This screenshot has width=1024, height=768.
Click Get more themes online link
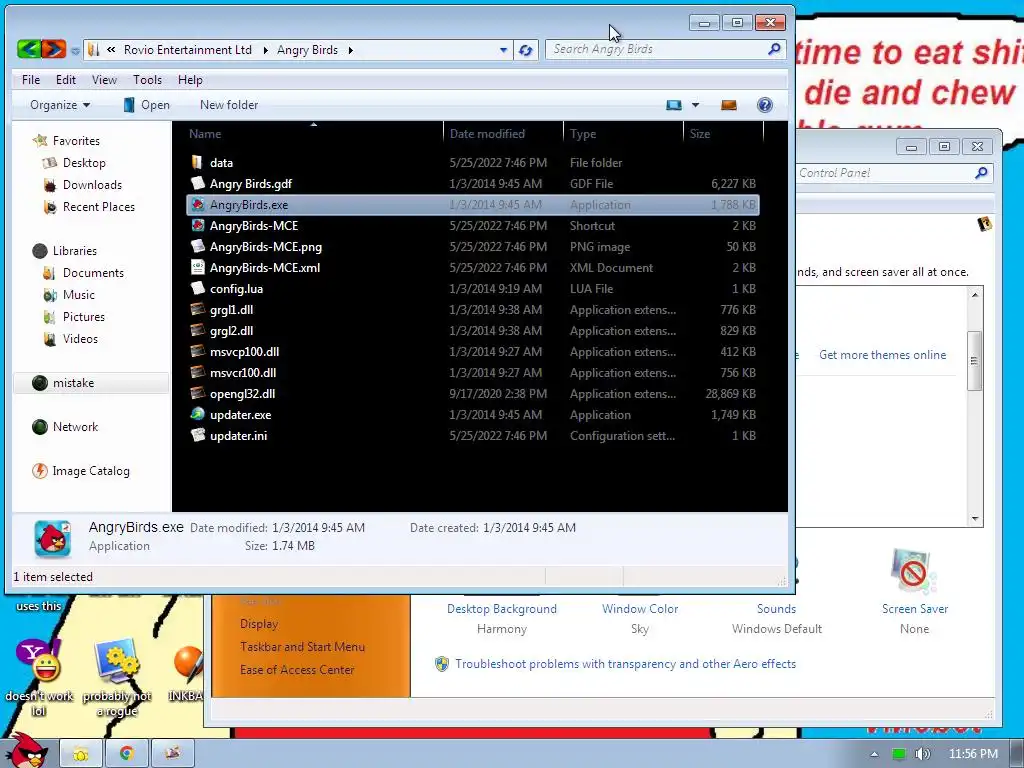click(x=882, y=355)
